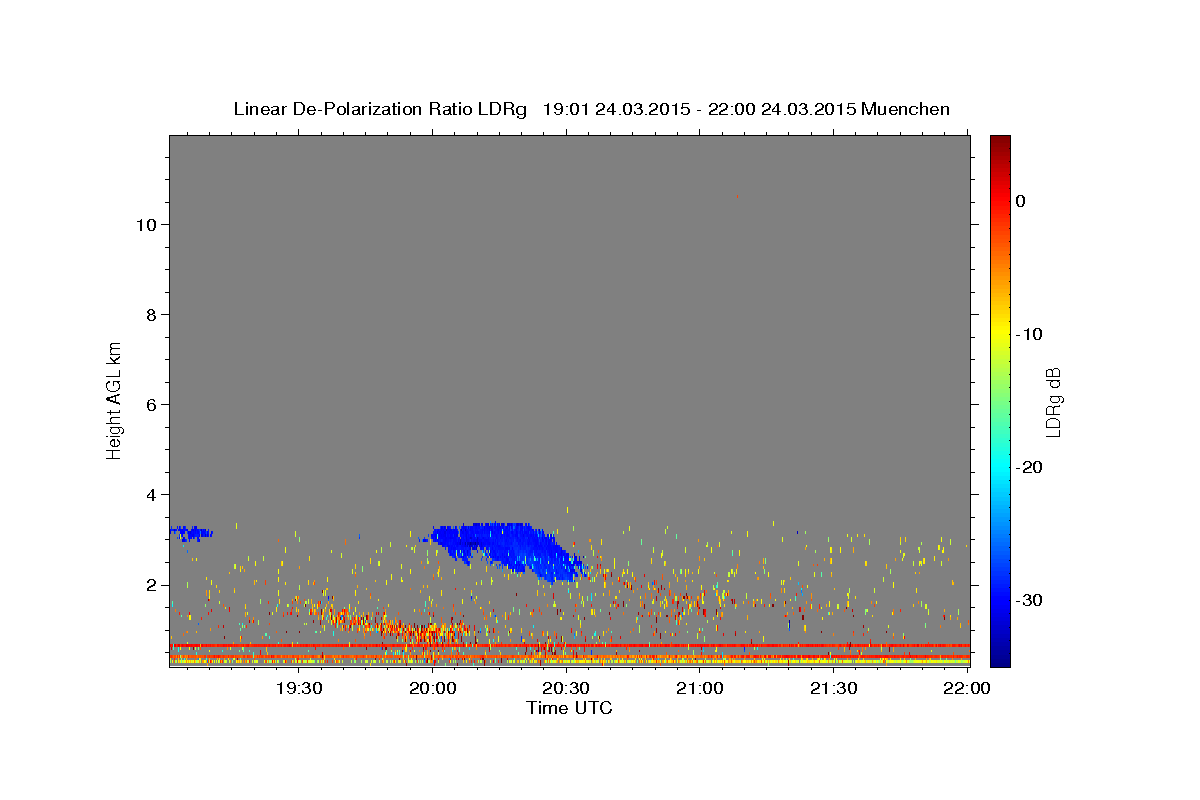Pick the dark blue bottom of colorbar
The image size is (1200, 800).
[x=1000, y=658]
